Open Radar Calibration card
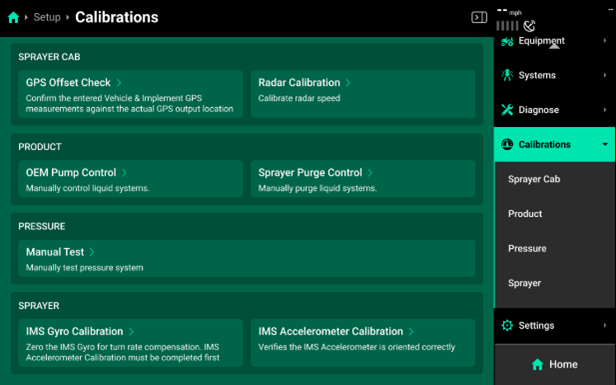This screenshot has height=385, width=616. (363, 94)
